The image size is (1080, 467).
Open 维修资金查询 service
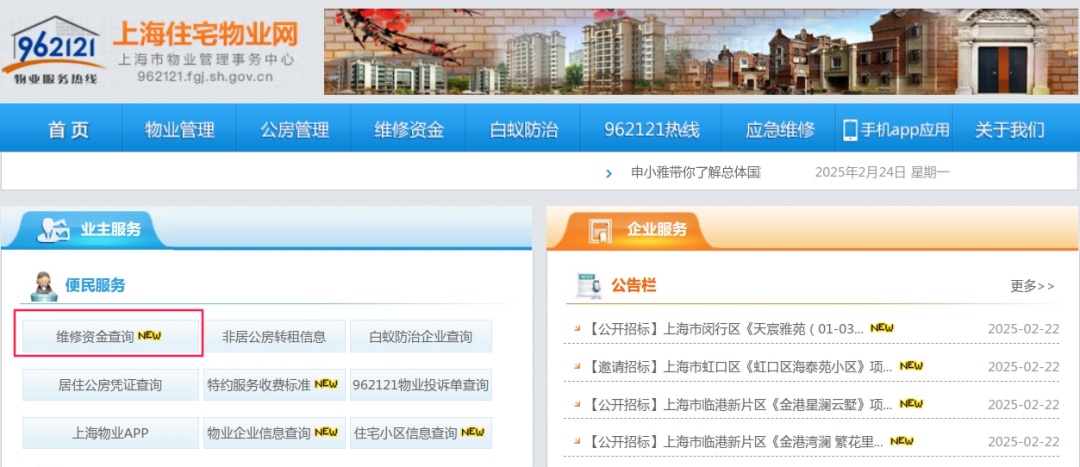pos(110,336)
